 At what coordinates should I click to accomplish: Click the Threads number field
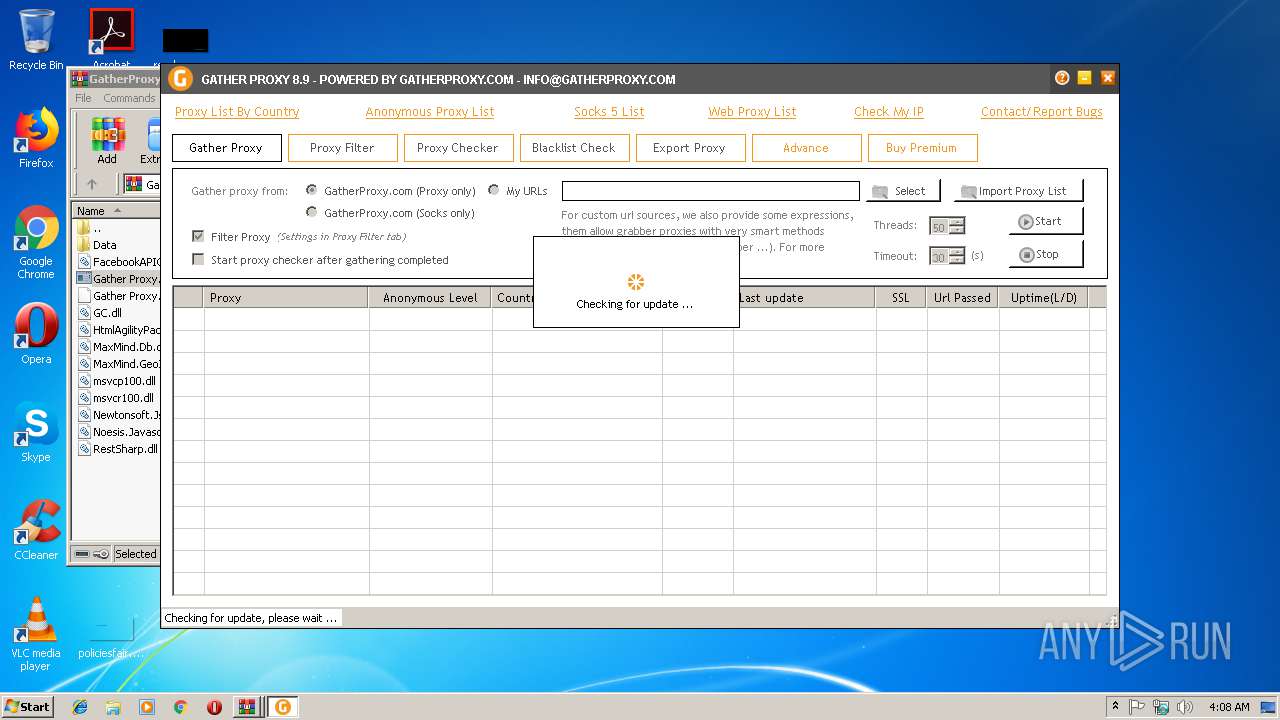pos(939,227)
